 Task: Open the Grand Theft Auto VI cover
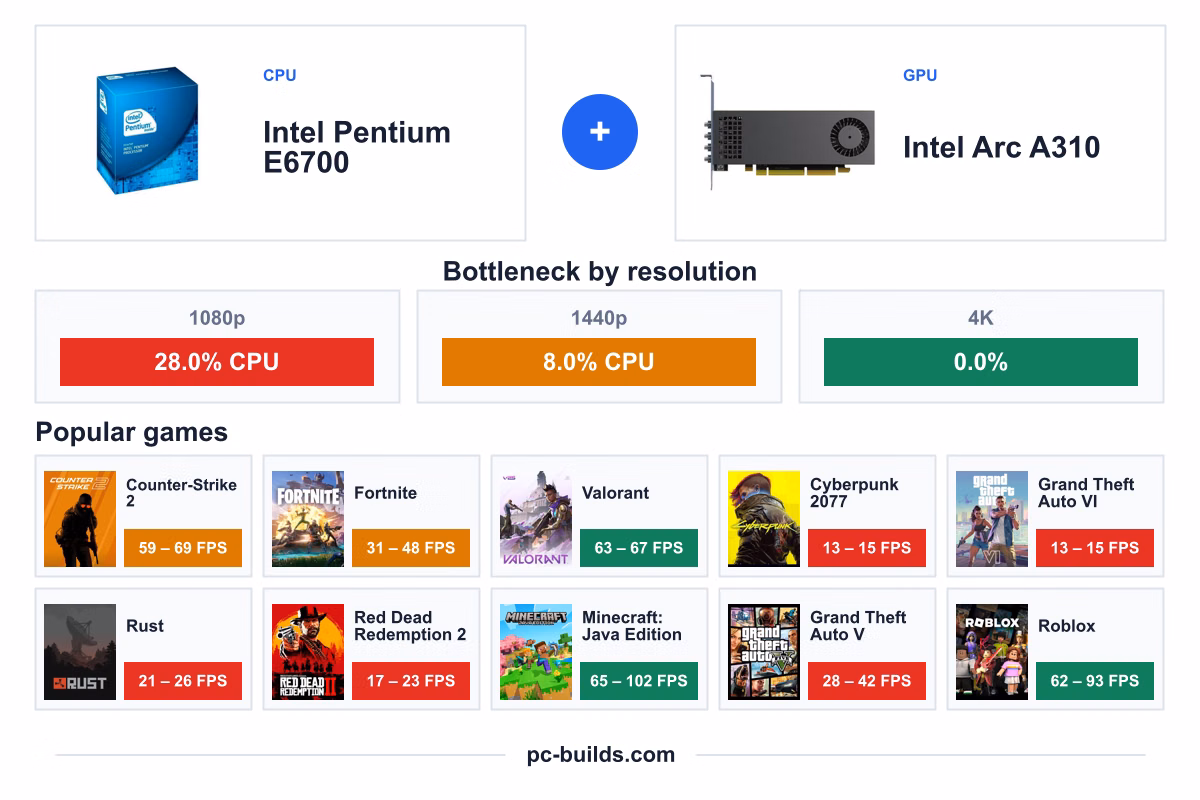pyautogui.click(x=992, y=519)
